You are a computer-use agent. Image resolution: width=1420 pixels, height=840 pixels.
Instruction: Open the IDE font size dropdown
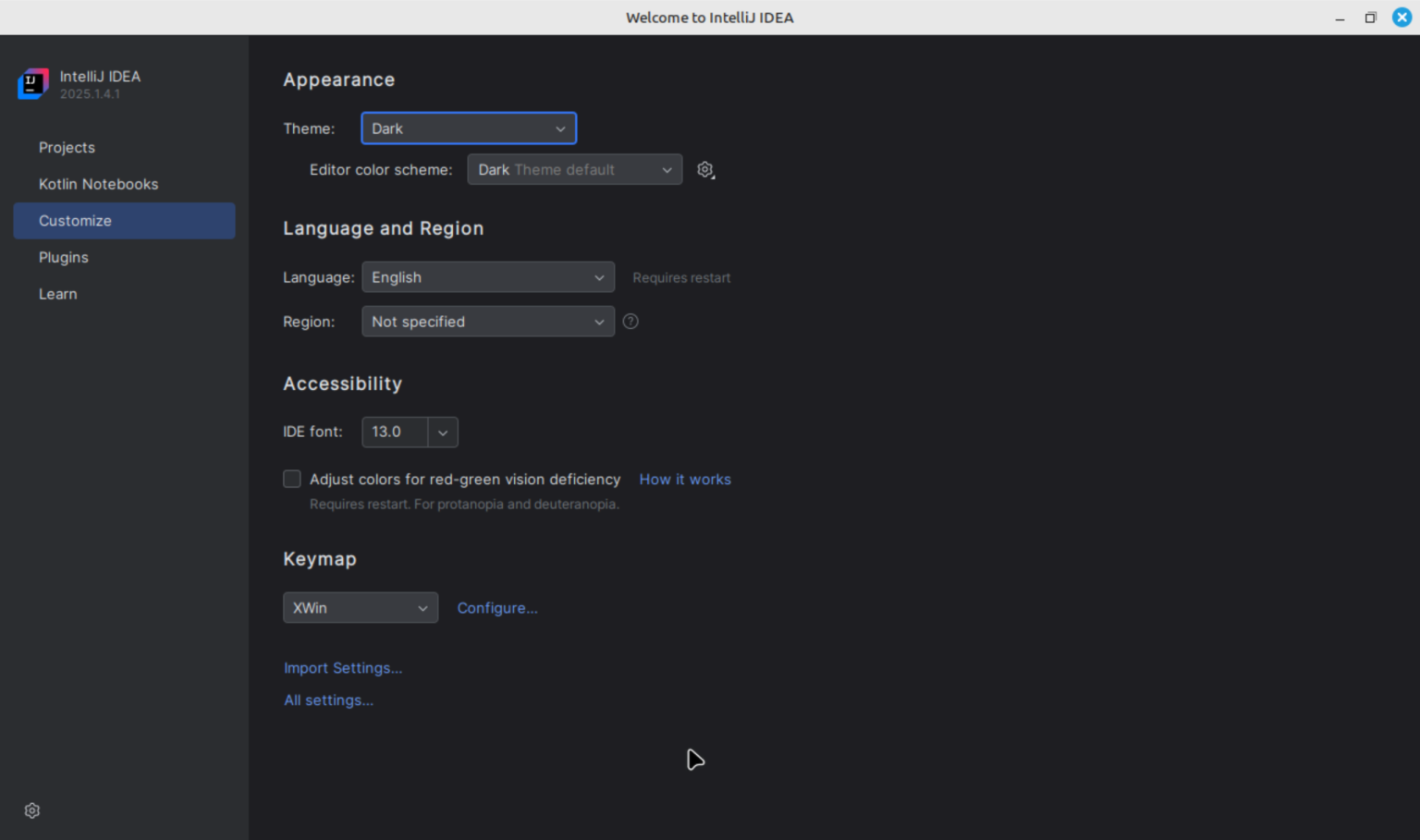point(442,432)
